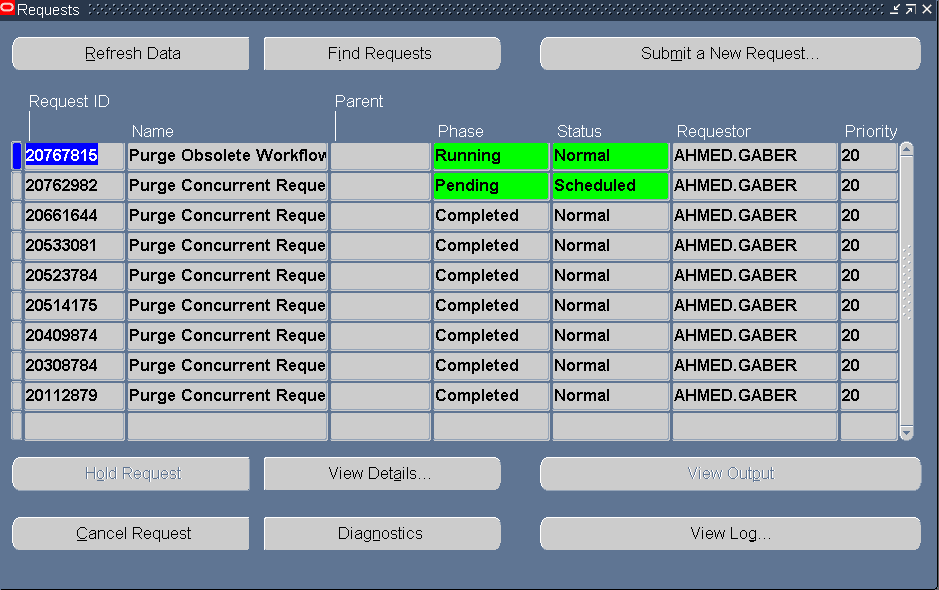Image resolution: width=939 pixels, height=590 pixels.
Task: Click the Scheduled status cell
Action: (x=610, y=185)
